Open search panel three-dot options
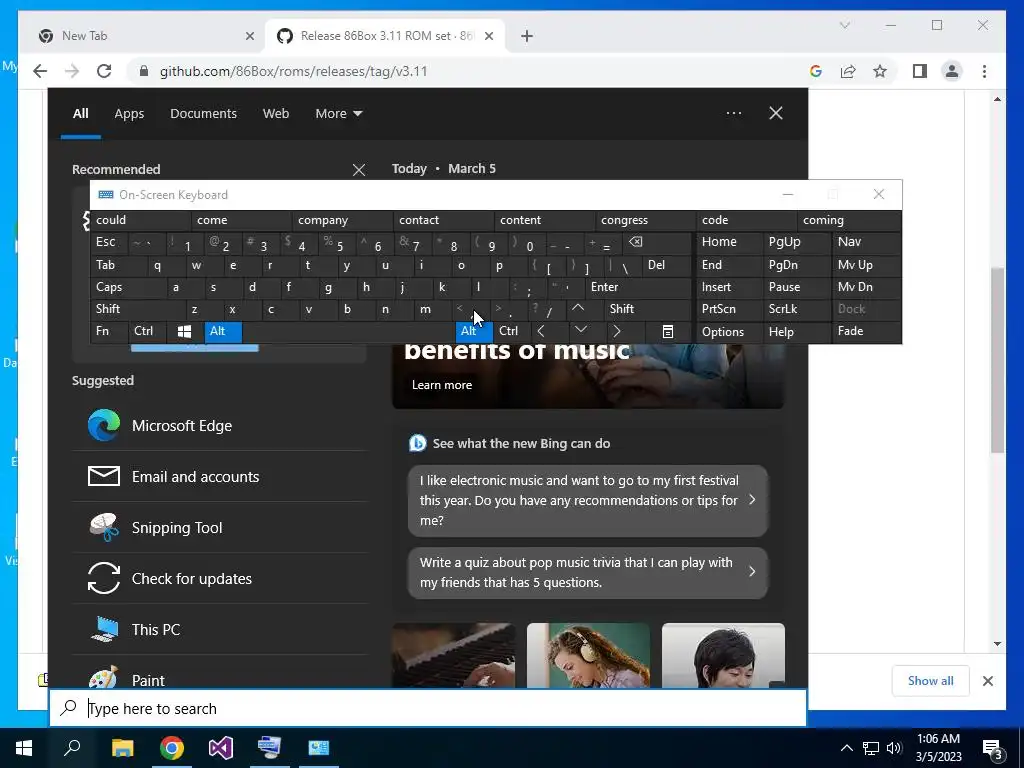This screenshot has width=1024, height=768. point(734,113)
